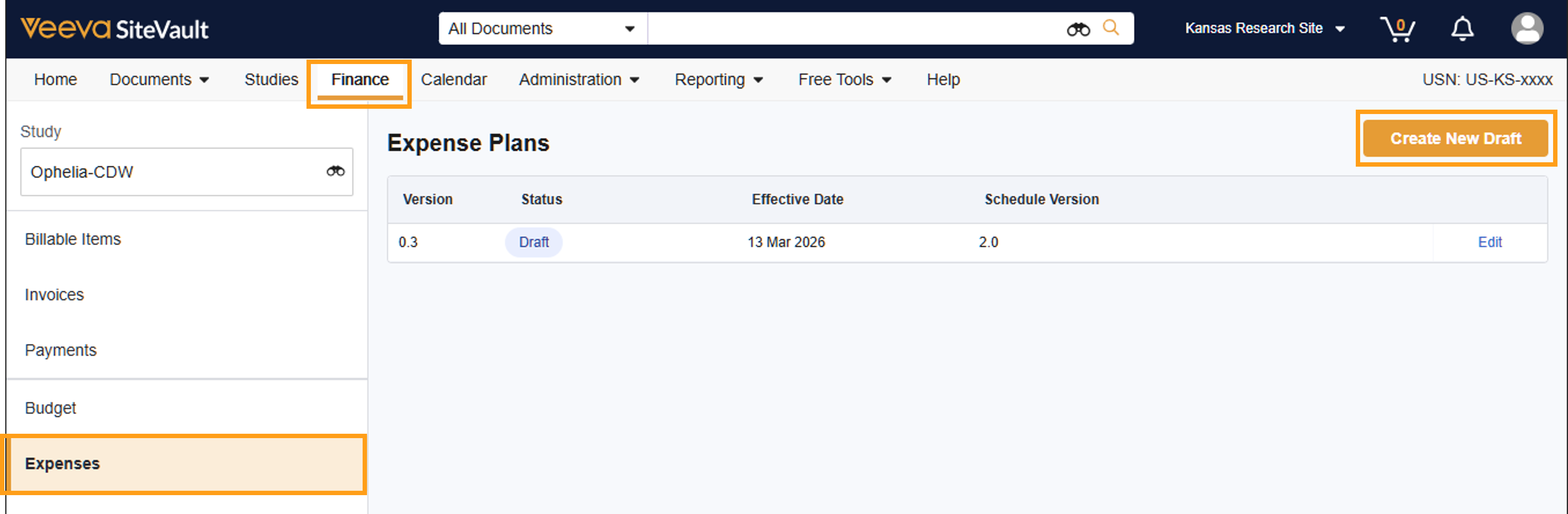Open Invoices in the sidebar
The width and height of the screenshot is (1568, 514).
pos(54,295)
